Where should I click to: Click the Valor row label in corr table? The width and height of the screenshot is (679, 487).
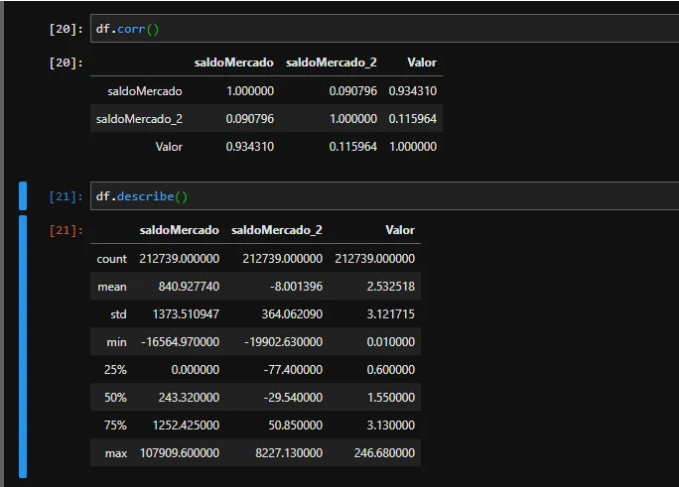(x=169, y=147)
